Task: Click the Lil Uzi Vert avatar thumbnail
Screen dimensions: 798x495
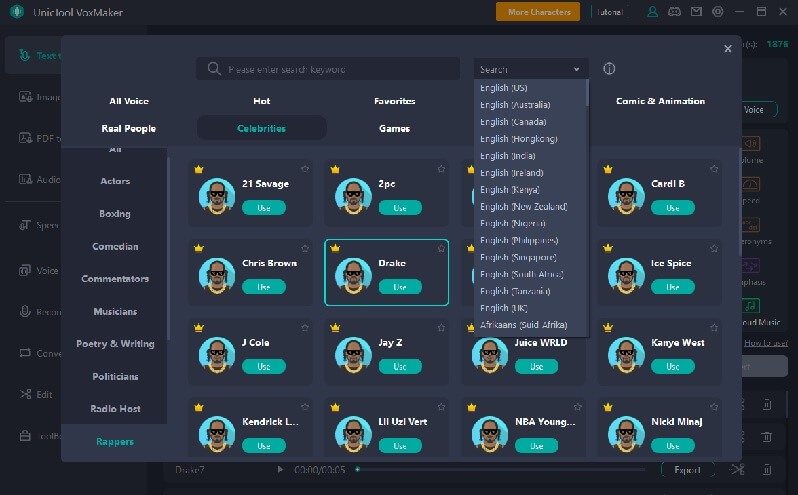Action: (x=353, y=434)
